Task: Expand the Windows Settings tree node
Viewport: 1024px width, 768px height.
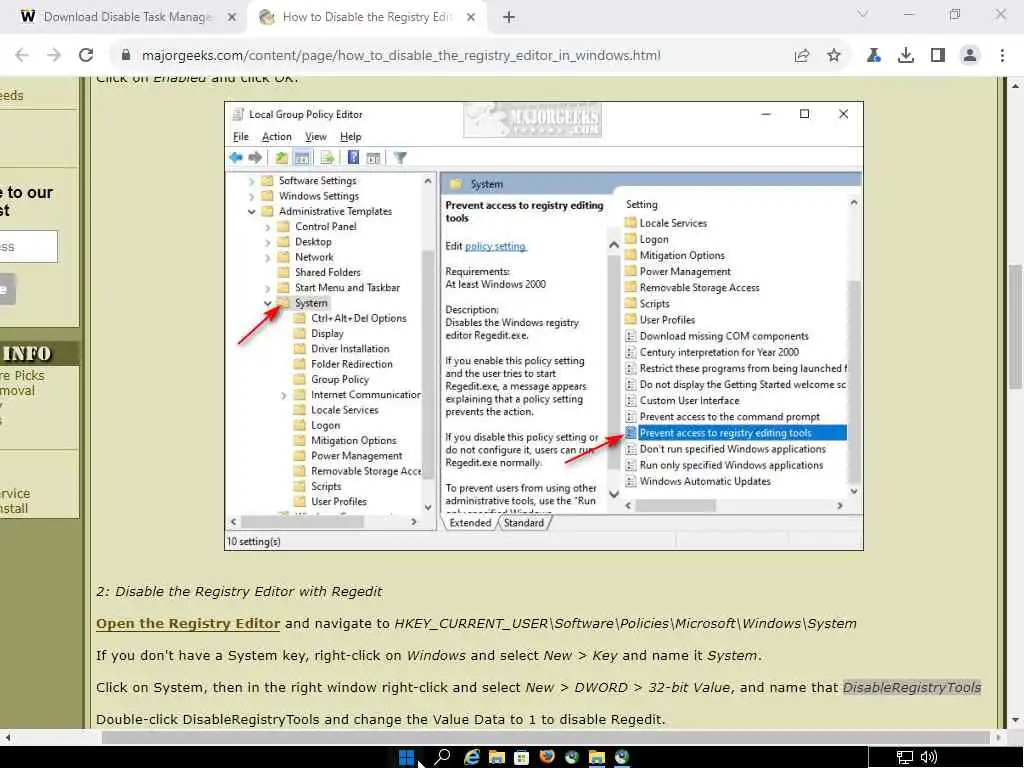Action: [x=251, y=196]
